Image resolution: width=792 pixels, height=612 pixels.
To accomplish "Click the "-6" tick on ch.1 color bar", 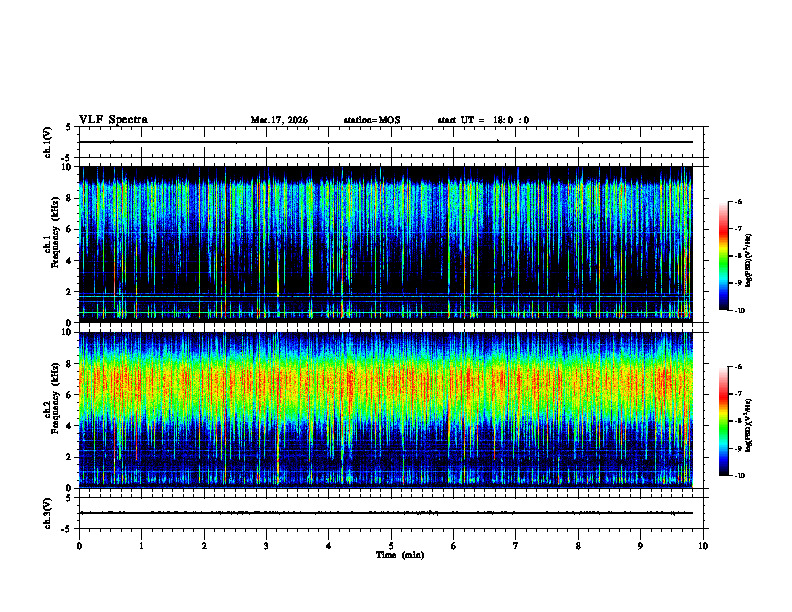I will tap(738, 201).
